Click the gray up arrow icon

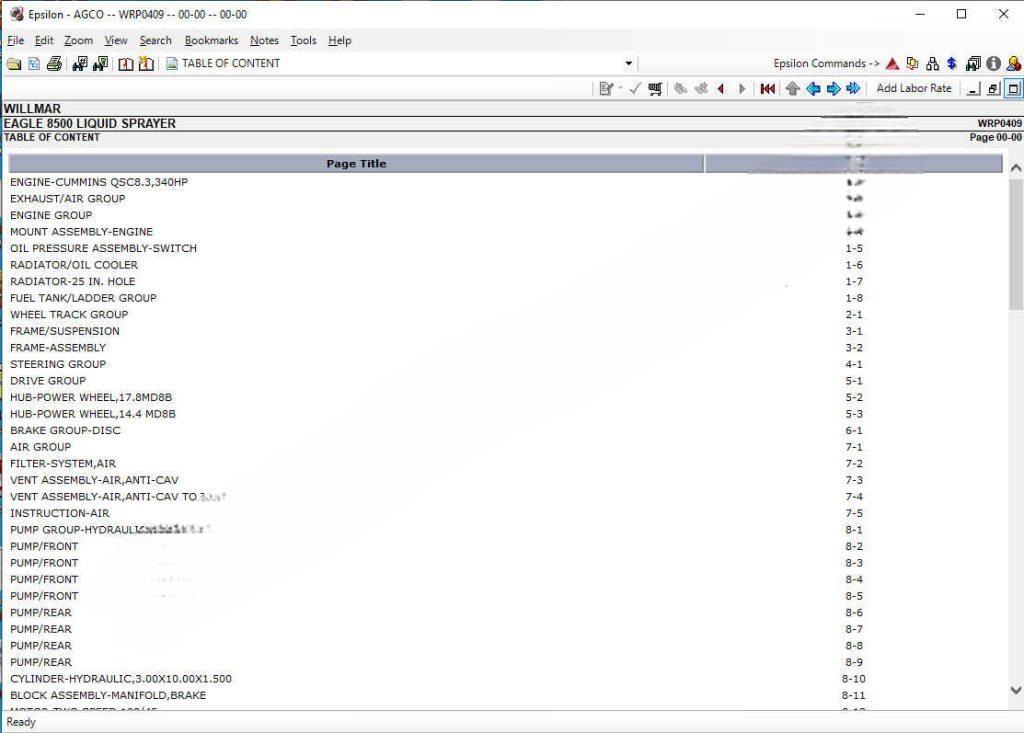click(x=793, y=89)
